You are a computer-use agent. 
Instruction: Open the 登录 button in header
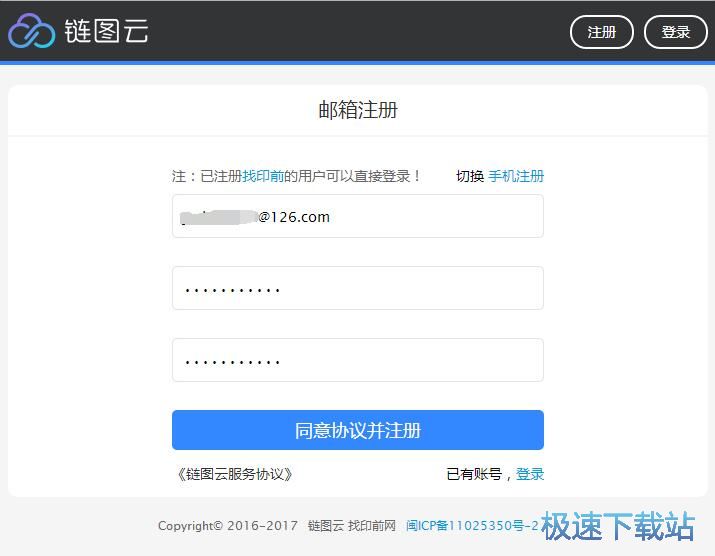[675, 32]
